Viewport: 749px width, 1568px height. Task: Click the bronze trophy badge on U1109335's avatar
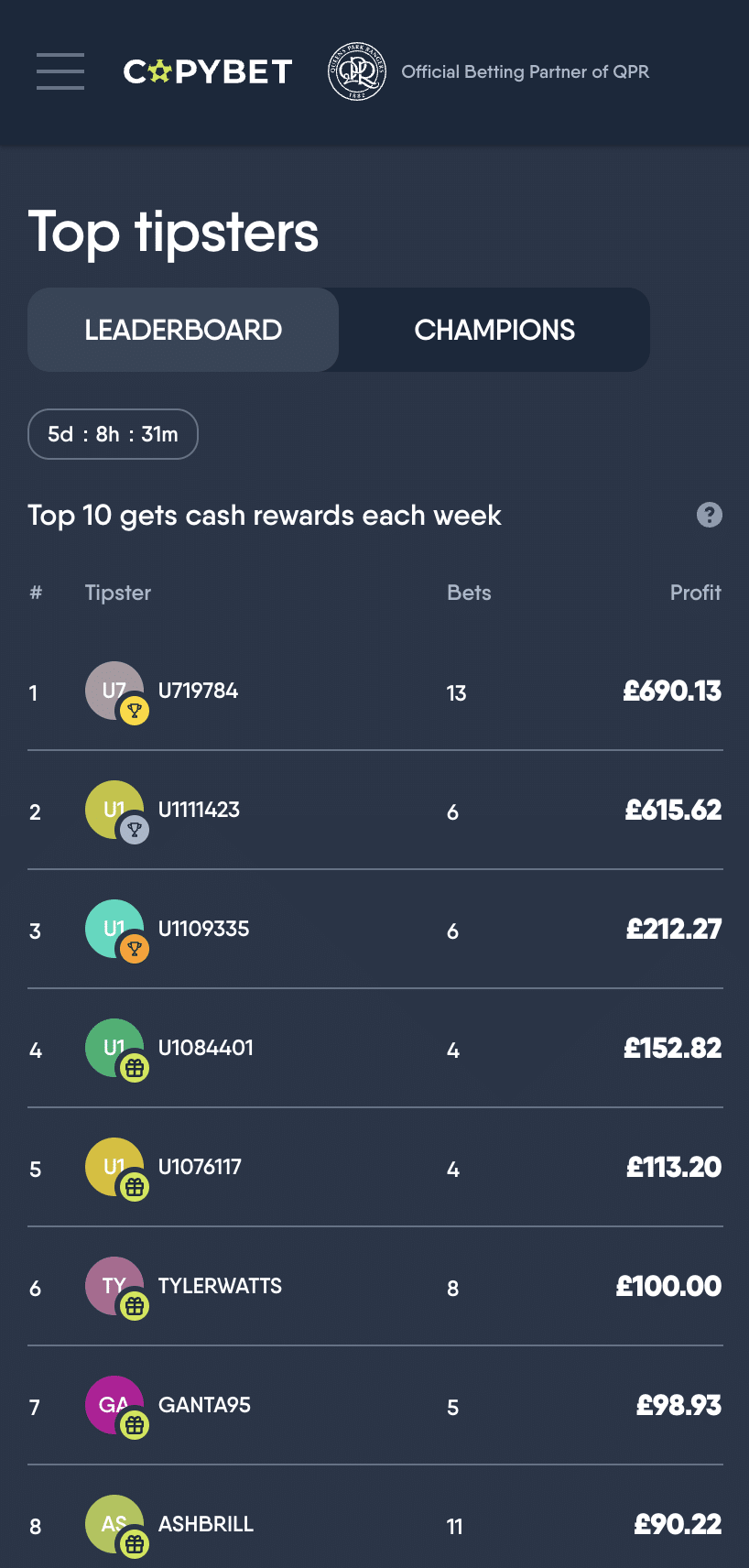(134, 949)
